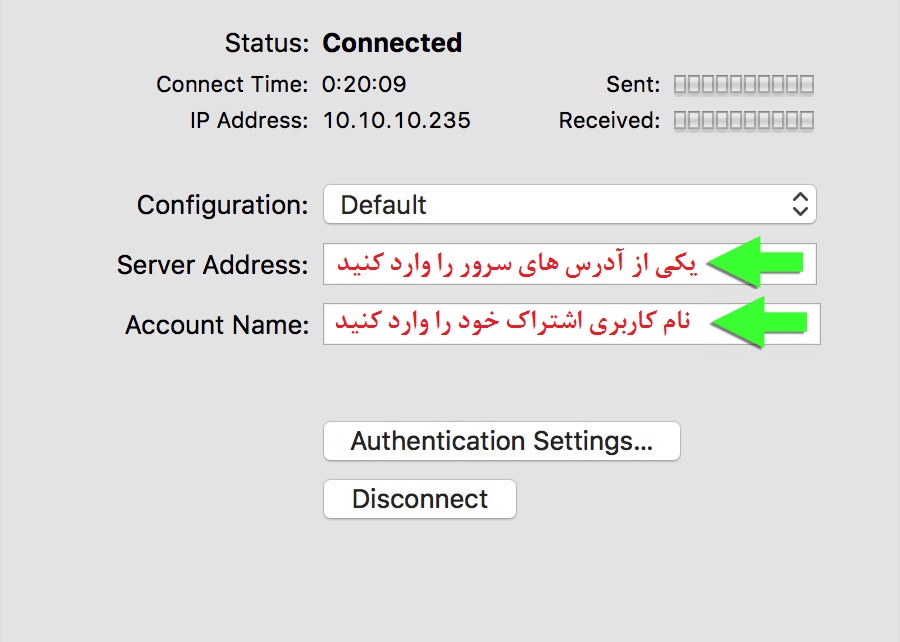Click the up-down chevron on Configuration menu
This screenshot has height=642, width=900.
click(799, 205)
